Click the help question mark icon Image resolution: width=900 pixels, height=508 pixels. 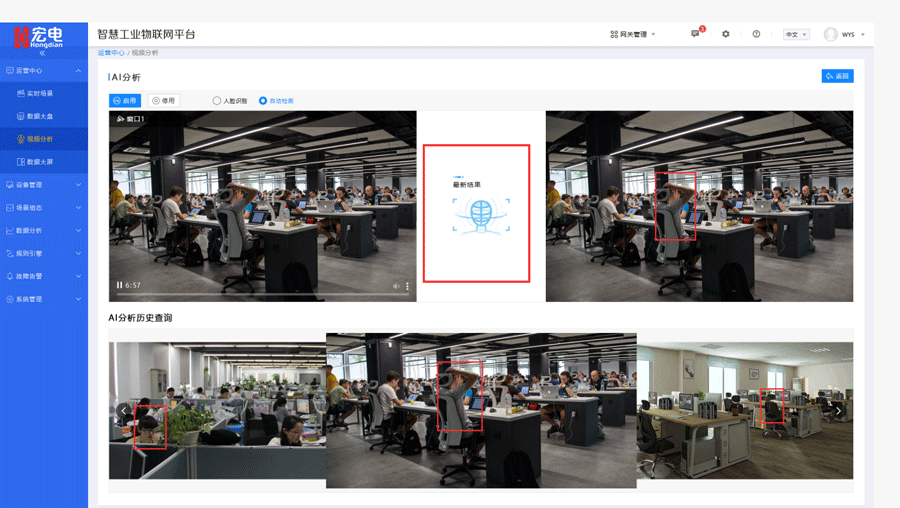pyautogui.click(x=756, y=34)
